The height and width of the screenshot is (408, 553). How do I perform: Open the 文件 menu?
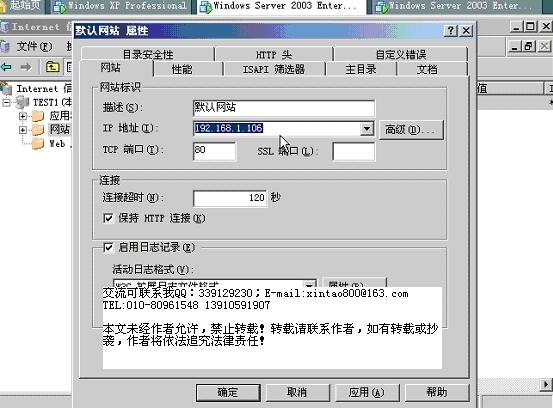(34, 46)
